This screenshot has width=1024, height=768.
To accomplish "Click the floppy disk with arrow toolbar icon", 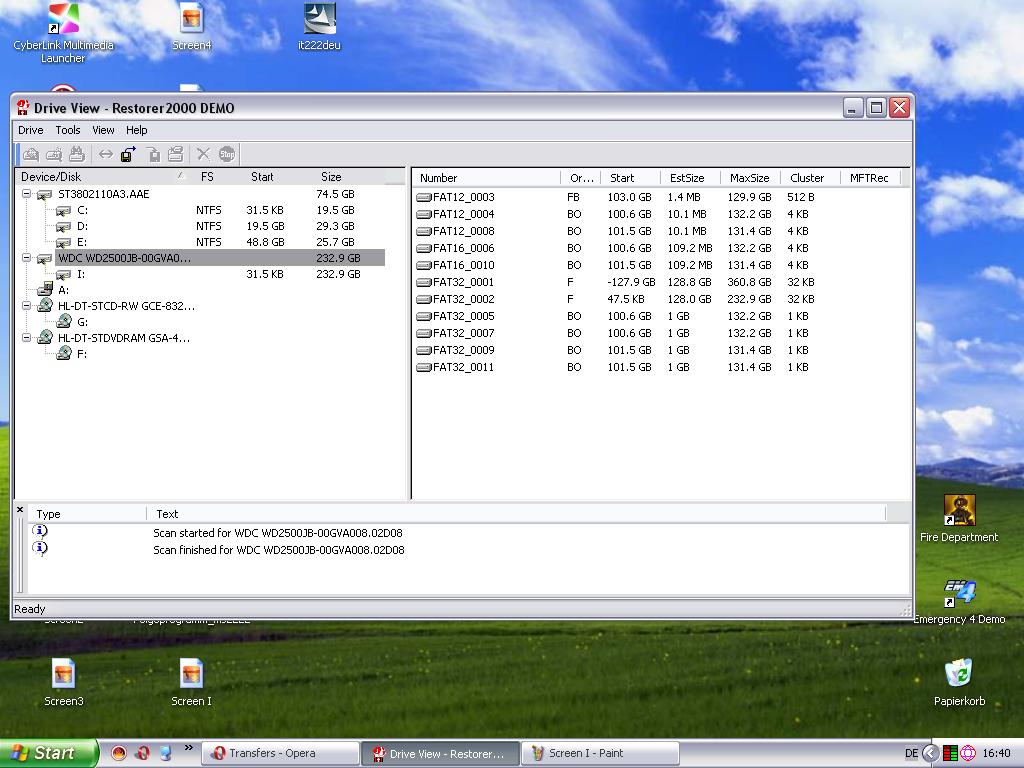I will click(128, 154).
